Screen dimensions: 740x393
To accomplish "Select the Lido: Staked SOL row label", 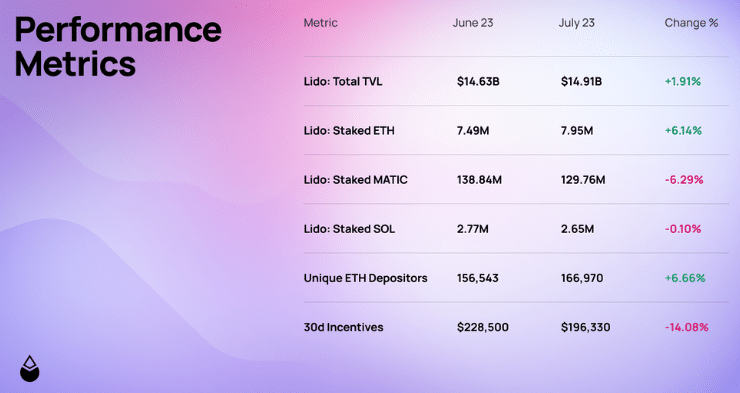I will pos(349,229).
